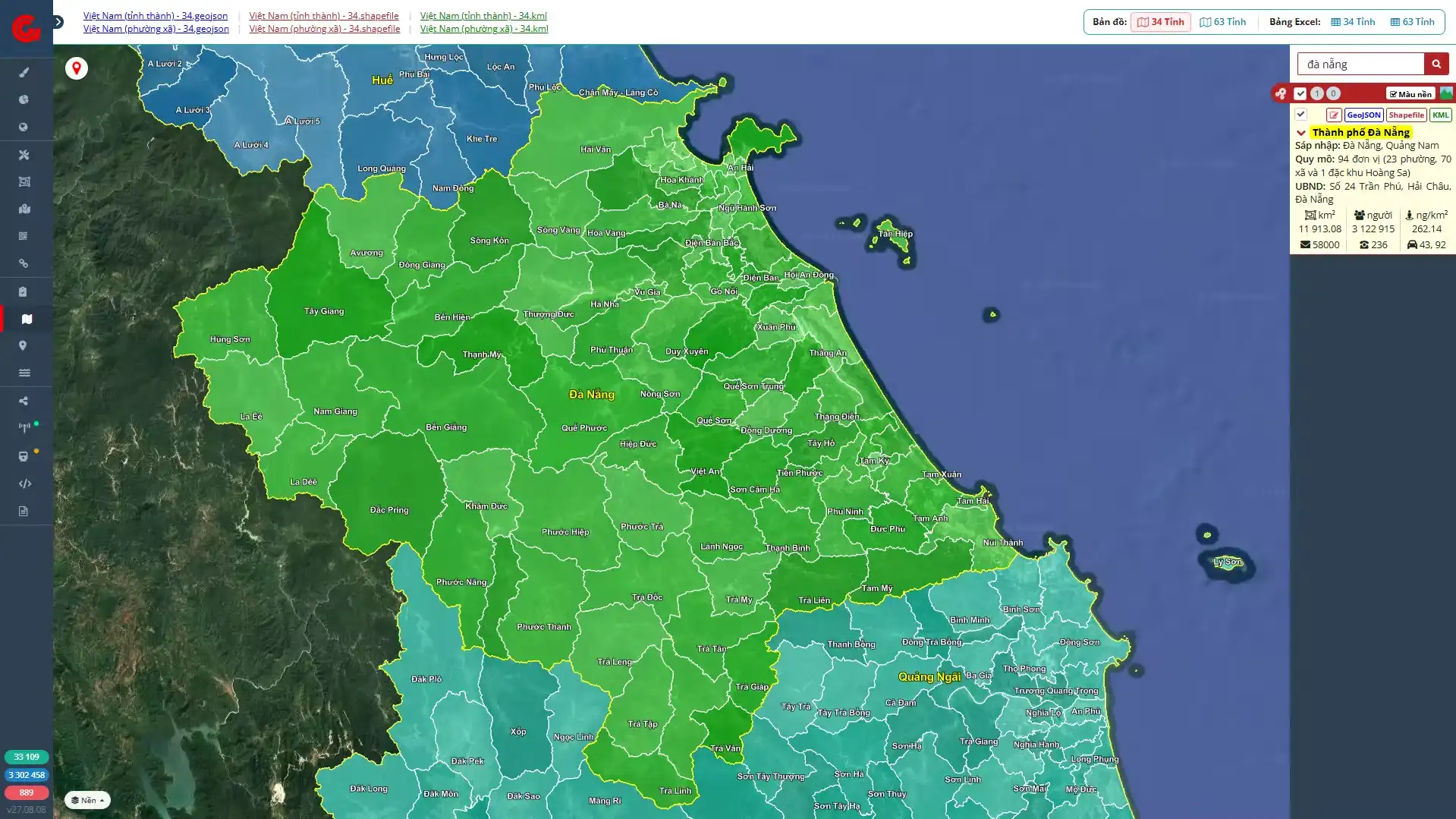The image size is (1456, 819).
Task: Open the pie chart panel in sidebar
Action: click(24, 99)
